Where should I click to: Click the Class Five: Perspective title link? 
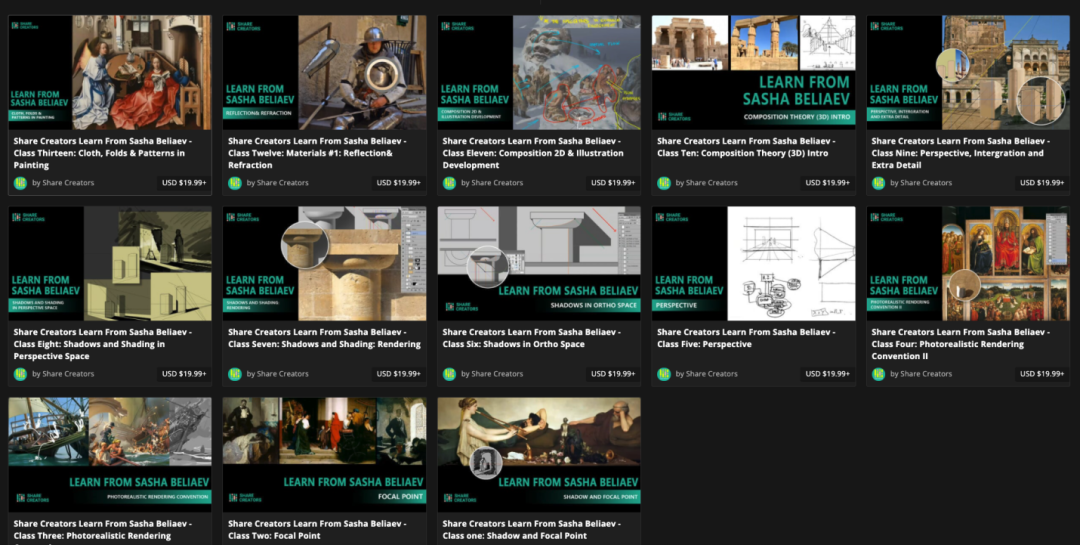click(x=746, y=338)
